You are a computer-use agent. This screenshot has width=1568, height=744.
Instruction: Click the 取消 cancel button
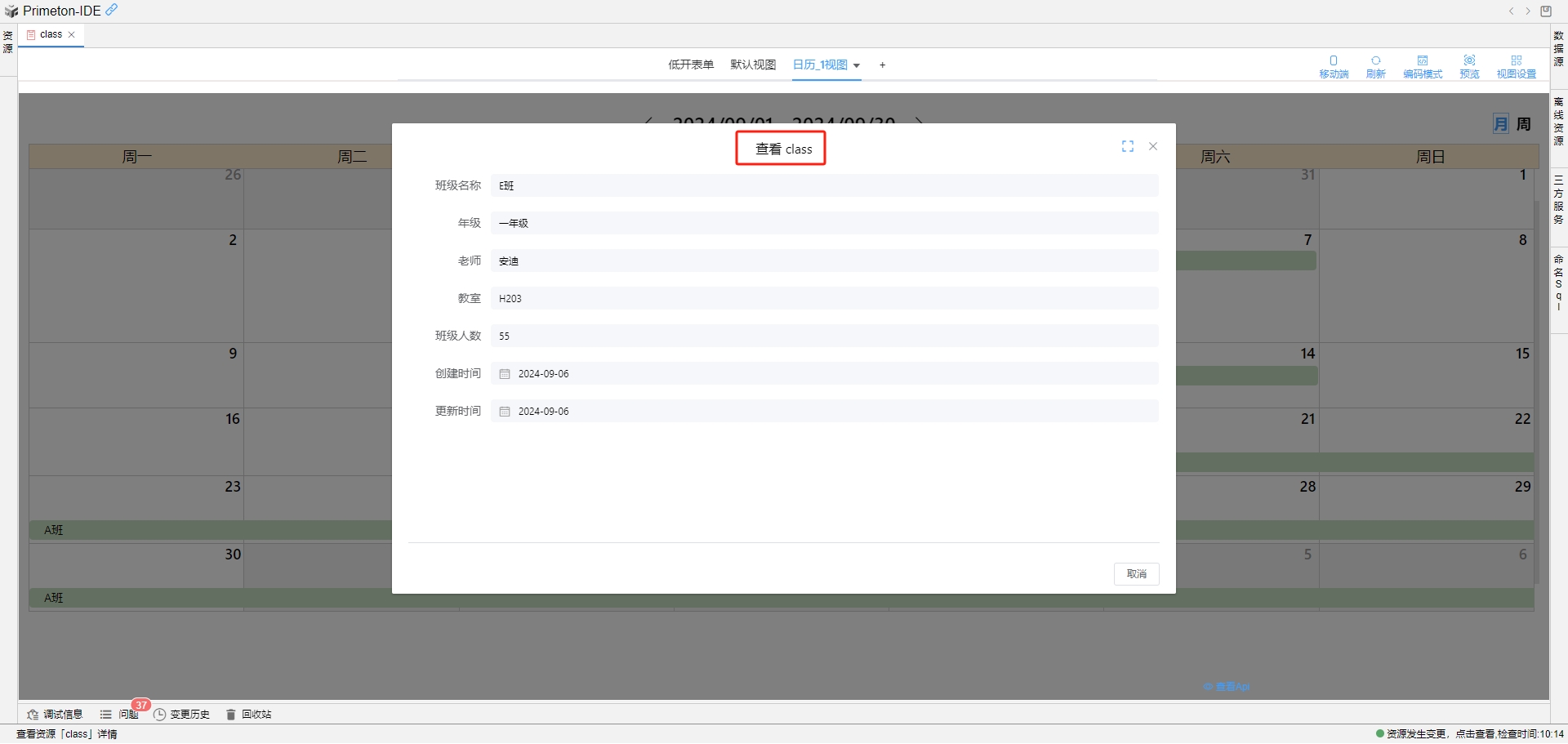click(1136, 574)
